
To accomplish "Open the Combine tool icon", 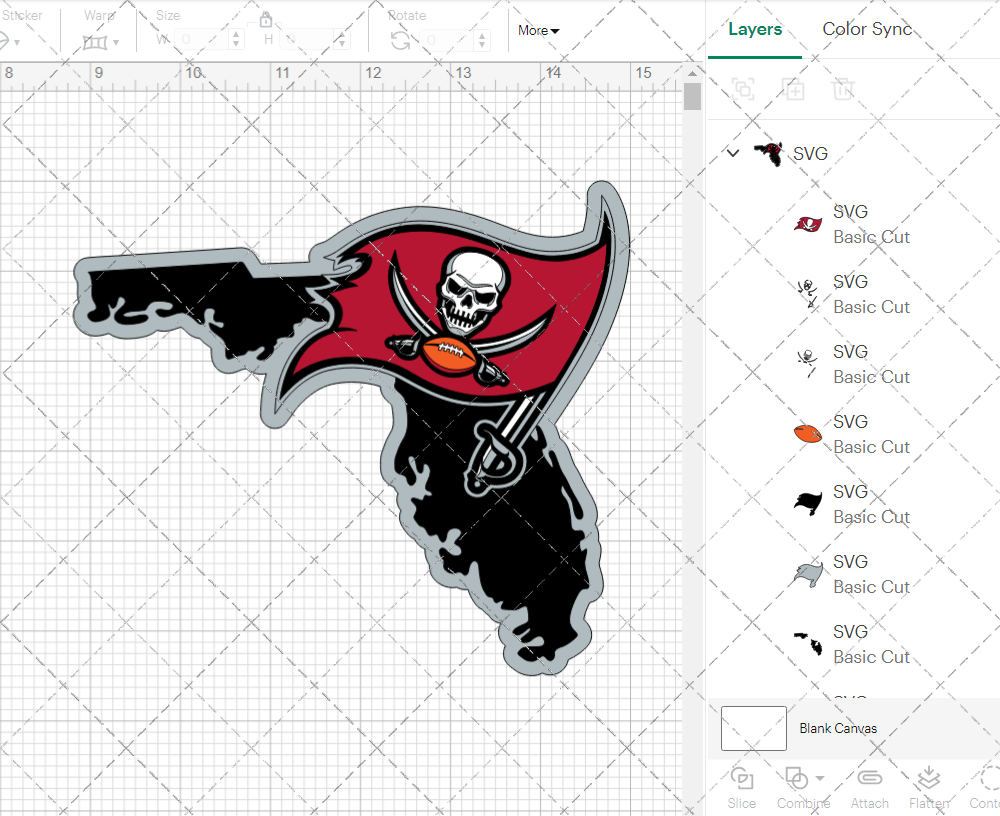I will (796, 778).
